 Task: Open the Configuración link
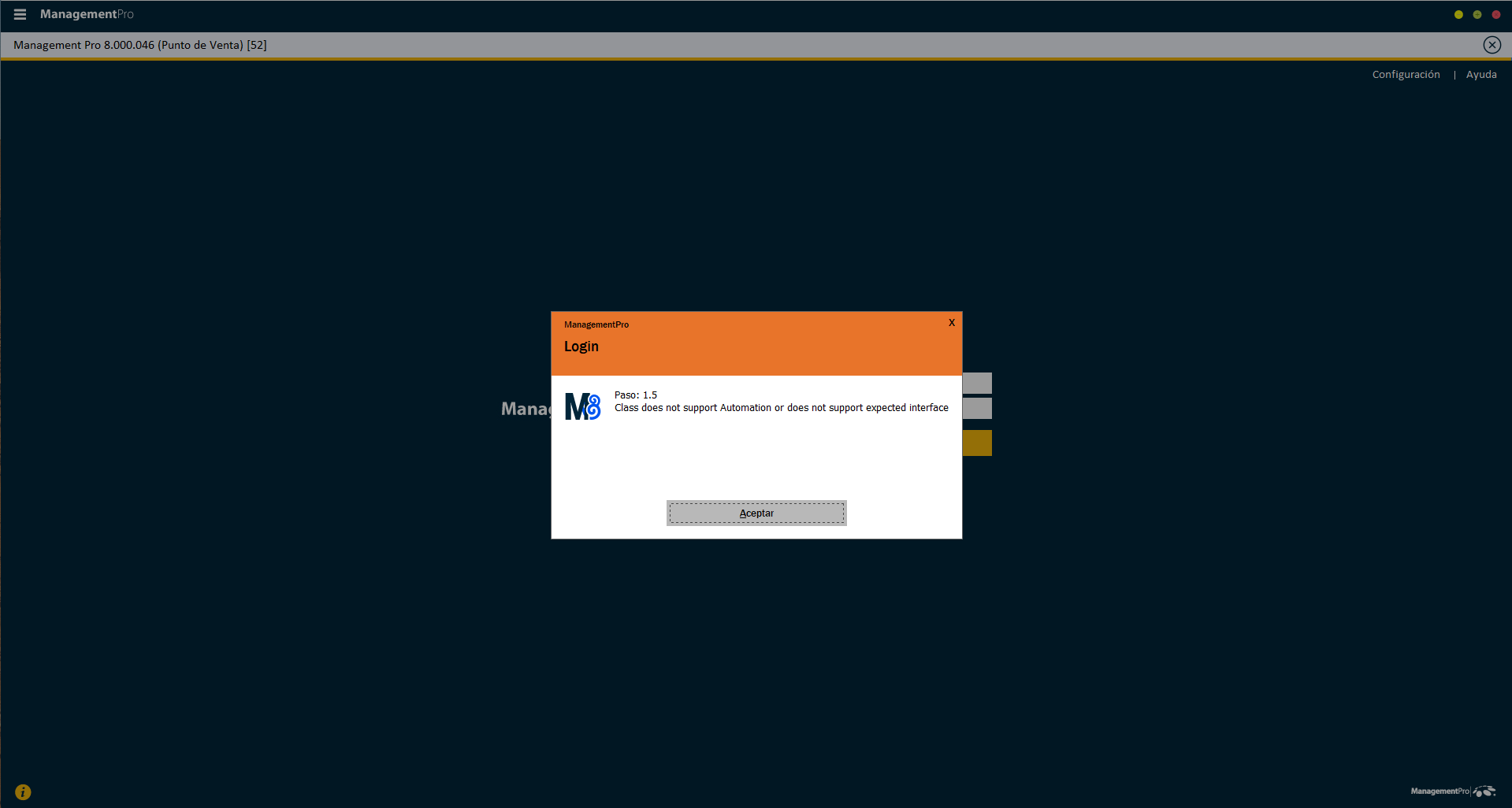coord(1406,75)
